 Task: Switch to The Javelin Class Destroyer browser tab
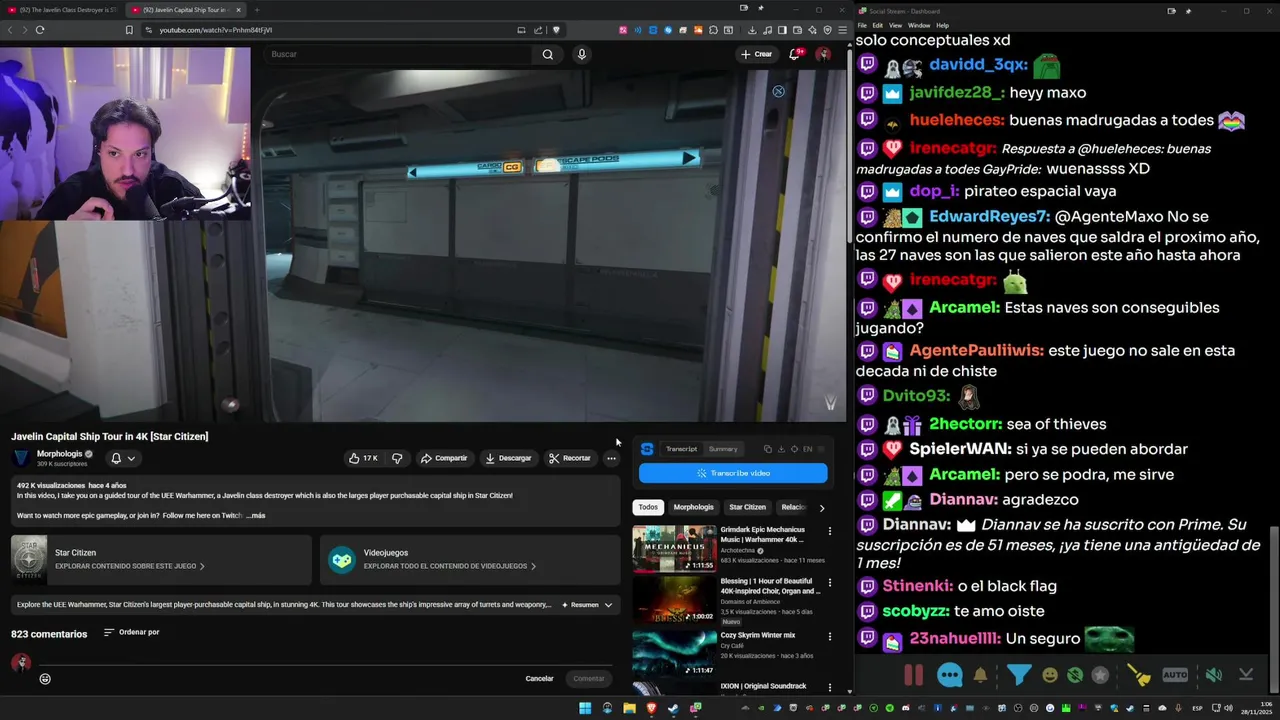[60, 10]
